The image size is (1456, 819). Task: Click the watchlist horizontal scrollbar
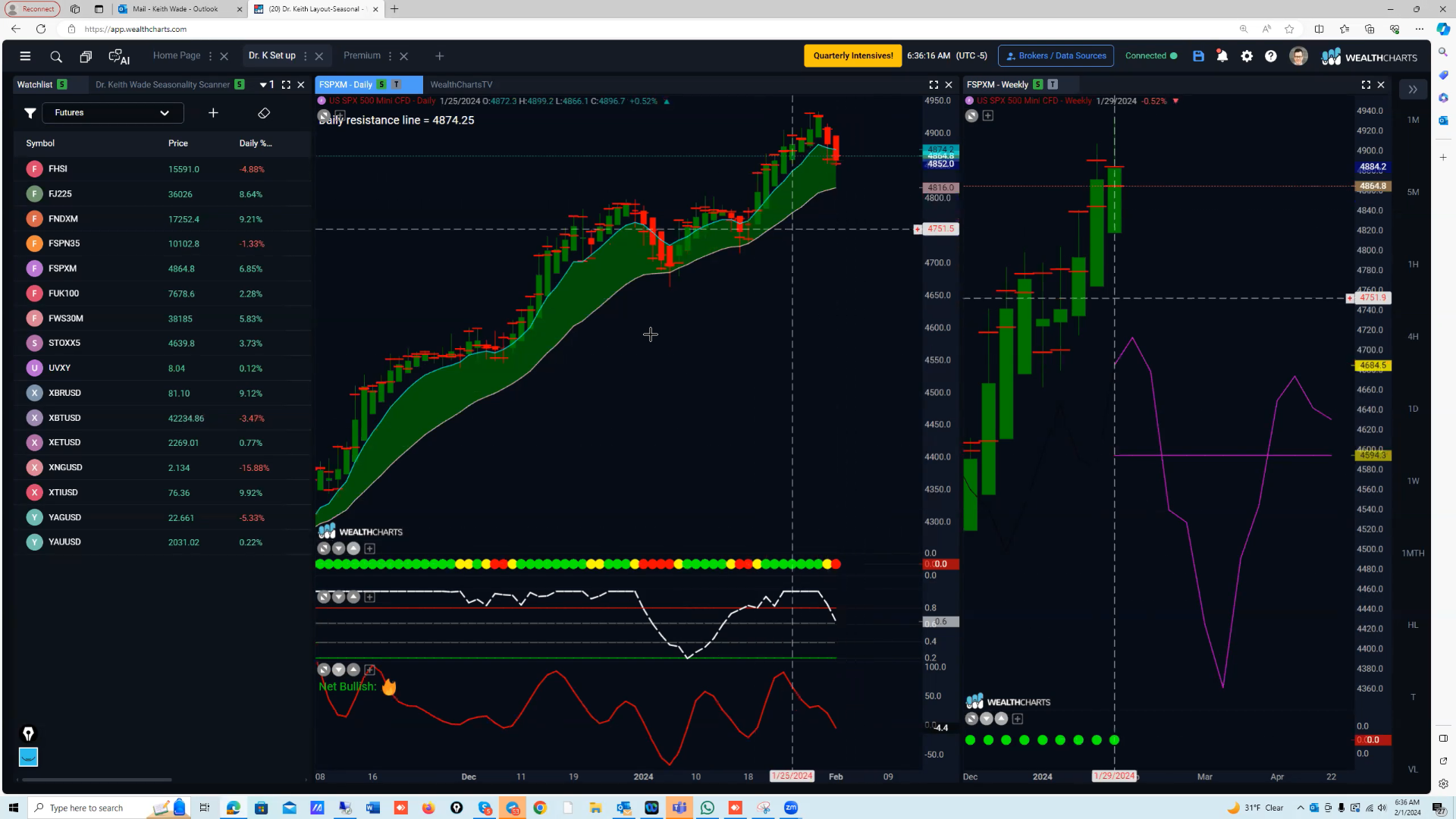96,779
